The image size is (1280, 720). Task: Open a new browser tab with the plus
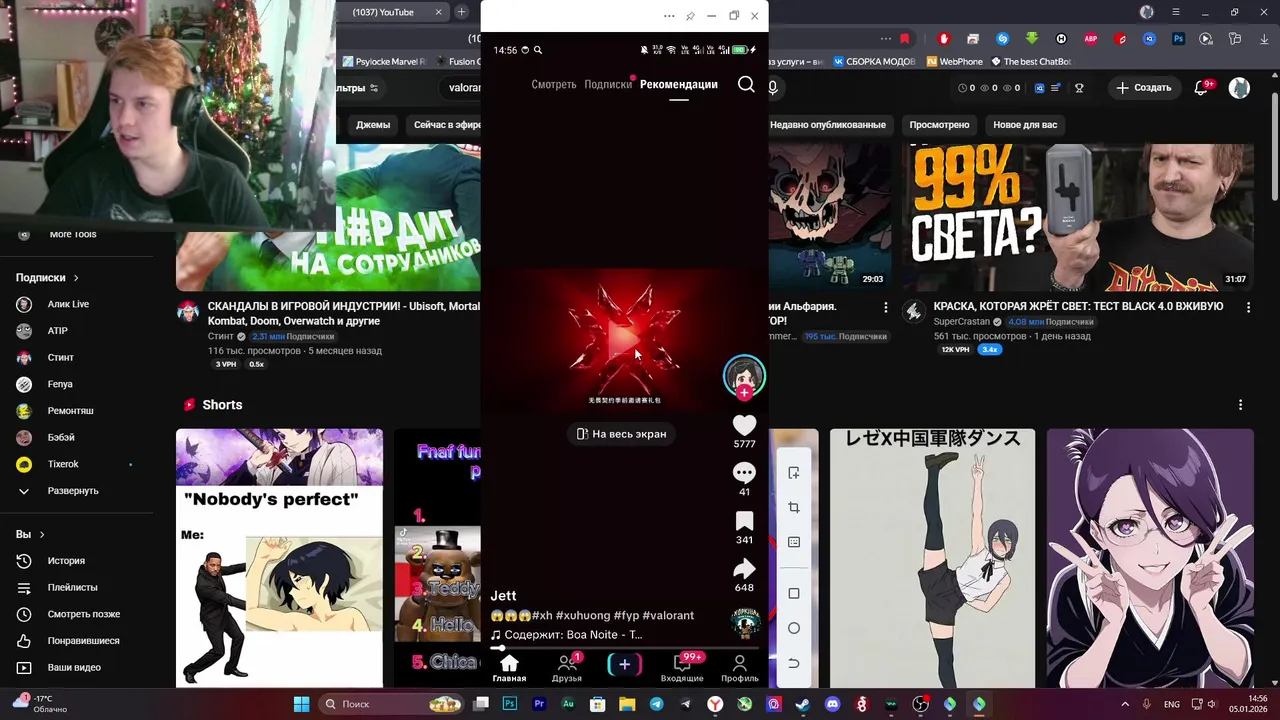[x=461, y=12]
